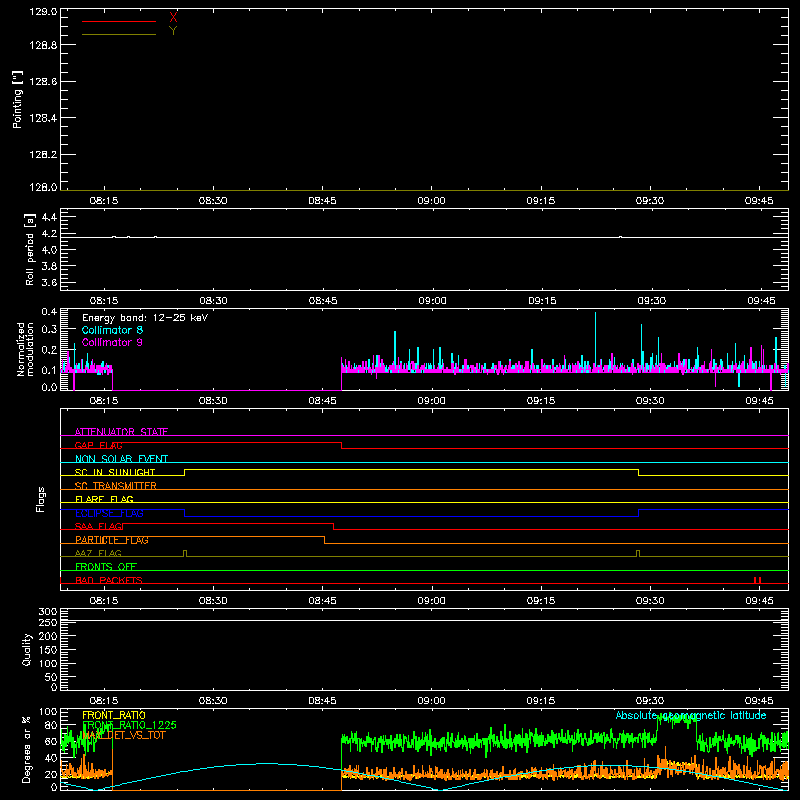Click the olive Y legend line sample
The height and width of the screenshot is (800, 800).
click(x=119, y=34)
